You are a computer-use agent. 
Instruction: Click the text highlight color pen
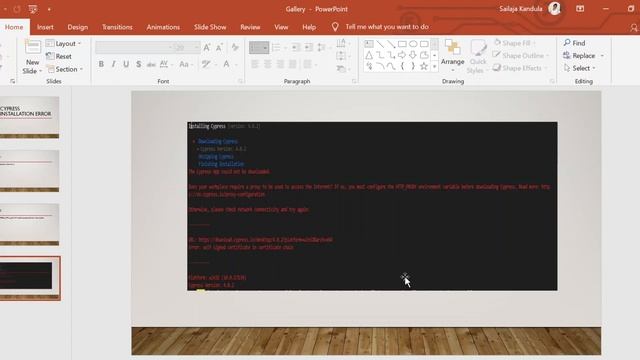(206, 64)
